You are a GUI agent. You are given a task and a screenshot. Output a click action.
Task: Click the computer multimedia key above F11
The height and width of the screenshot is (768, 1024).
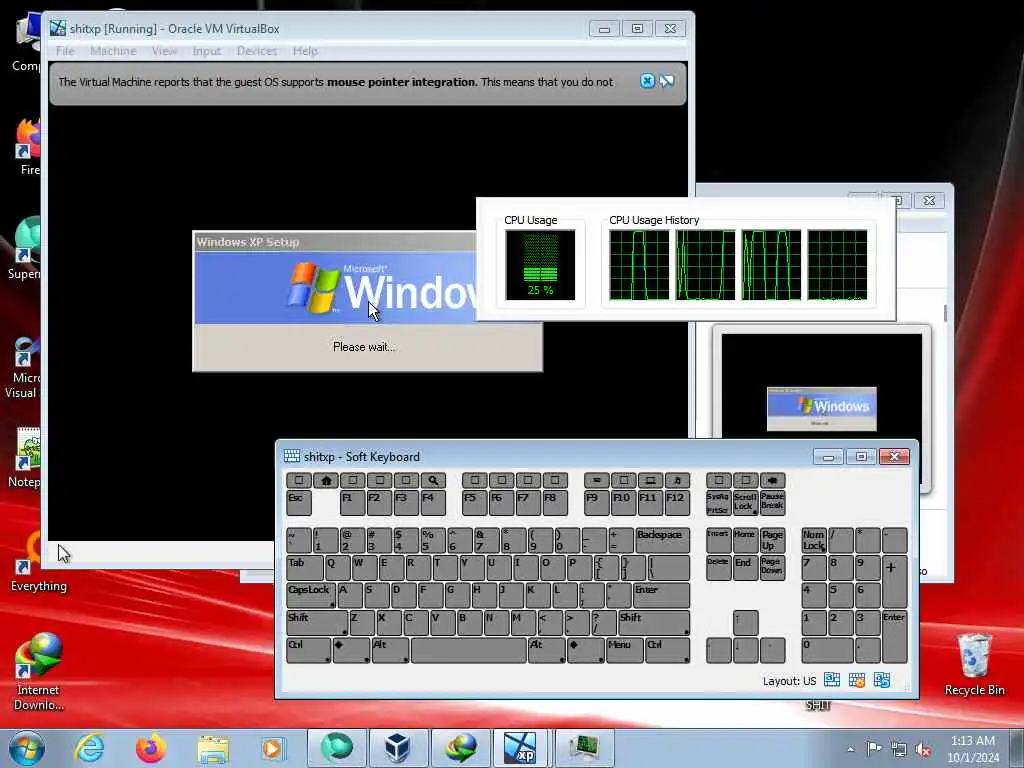point(650,480)
